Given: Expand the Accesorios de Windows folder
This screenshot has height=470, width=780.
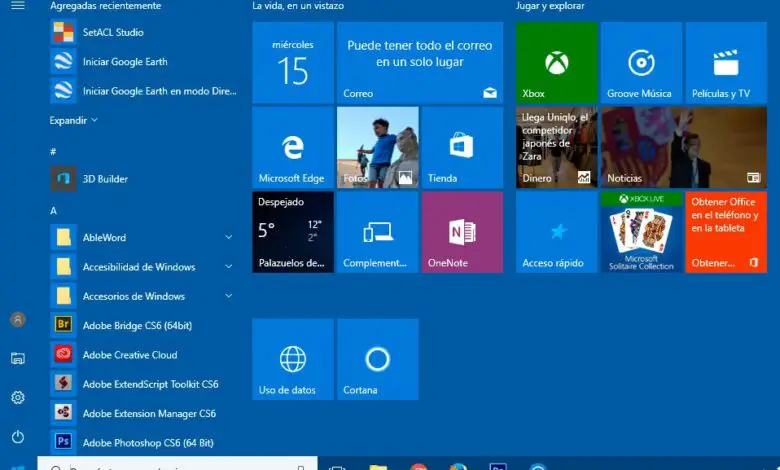Looking at the screenshot, I should [x=228, y=296].
